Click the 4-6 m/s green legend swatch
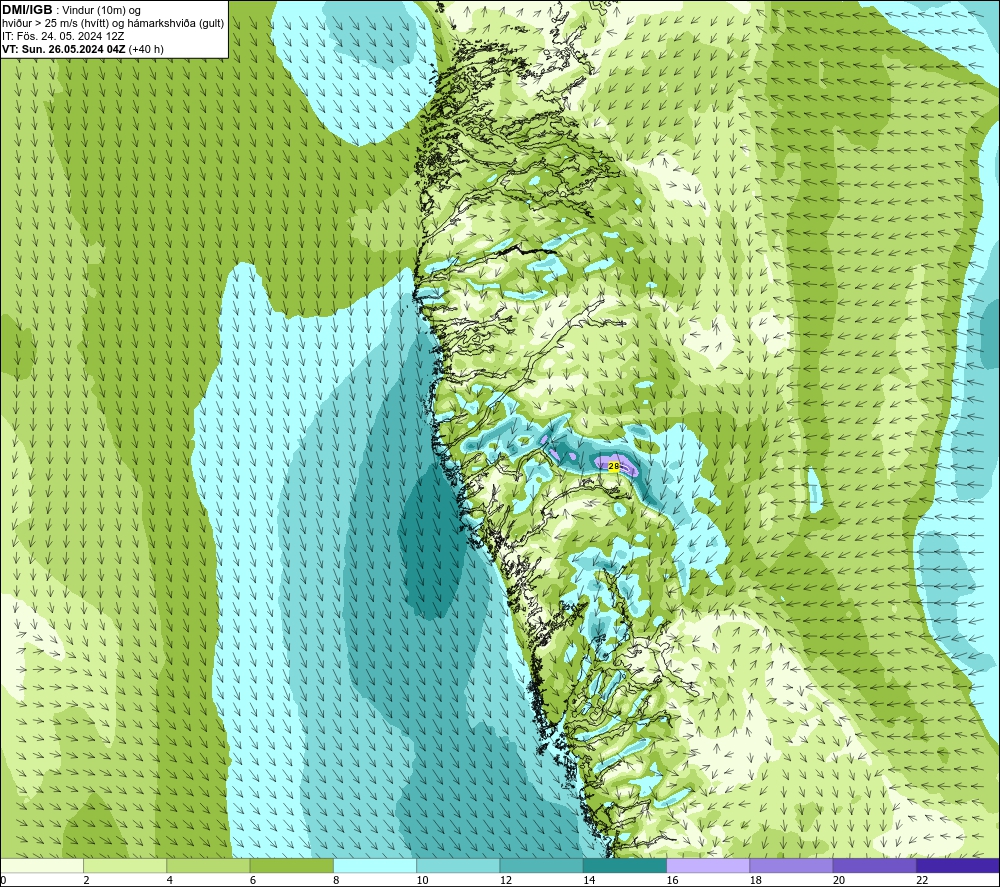This screenshot has width=1000, height=887. 208,865
